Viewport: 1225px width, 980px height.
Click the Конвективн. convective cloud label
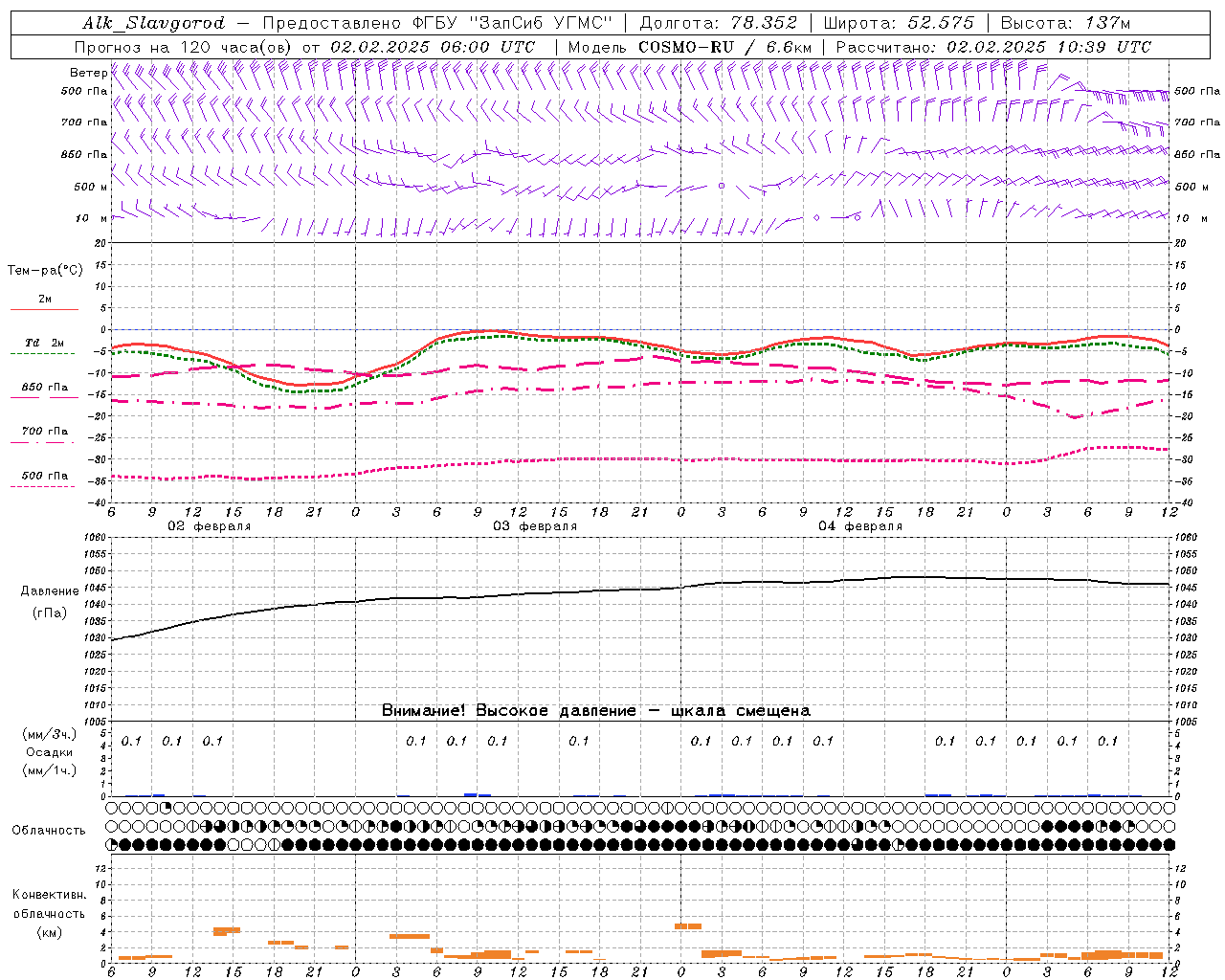pyautogui.click(x=49, y=895)
